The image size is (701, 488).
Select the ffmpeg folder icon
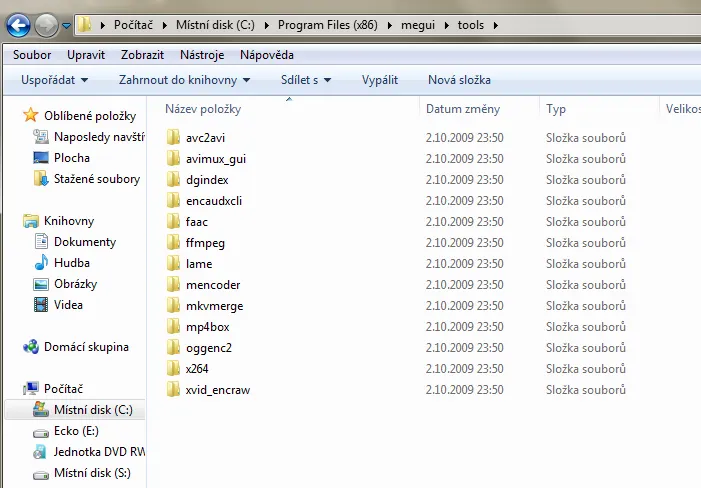pyautogui.click(x=174, y=243)
